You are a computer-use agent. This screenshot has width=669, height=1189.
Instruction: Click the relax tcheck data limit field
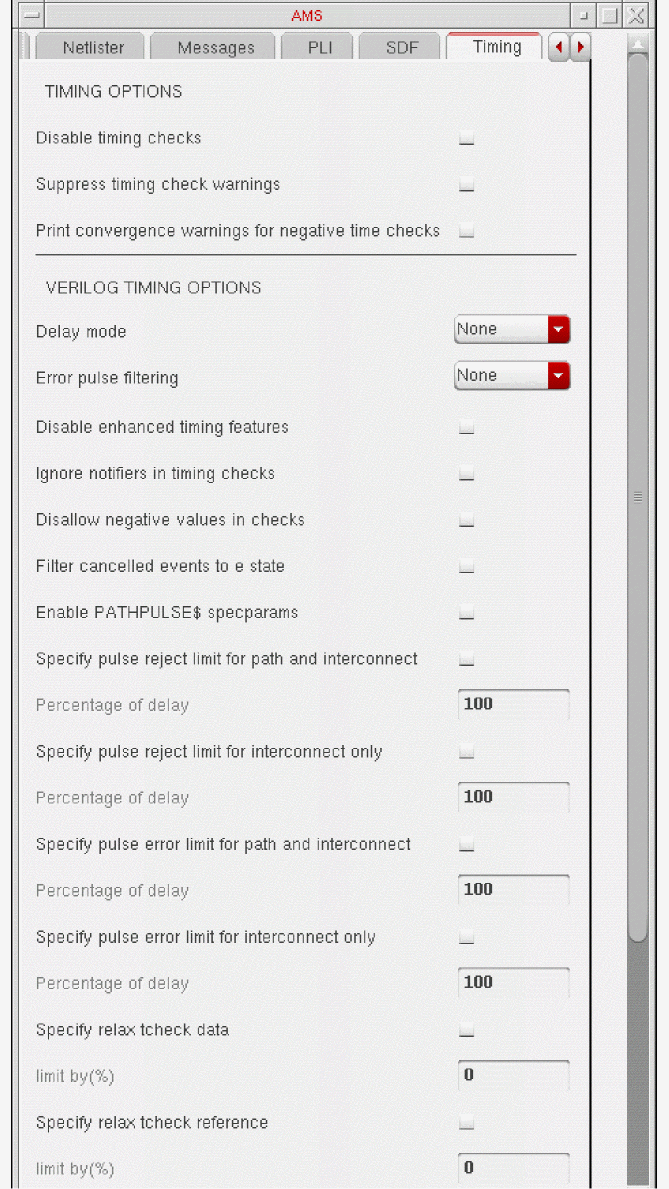[513, 1076]
